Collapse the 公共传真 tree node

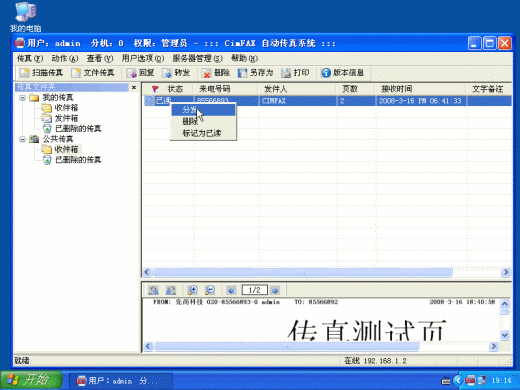click(22, 139)
